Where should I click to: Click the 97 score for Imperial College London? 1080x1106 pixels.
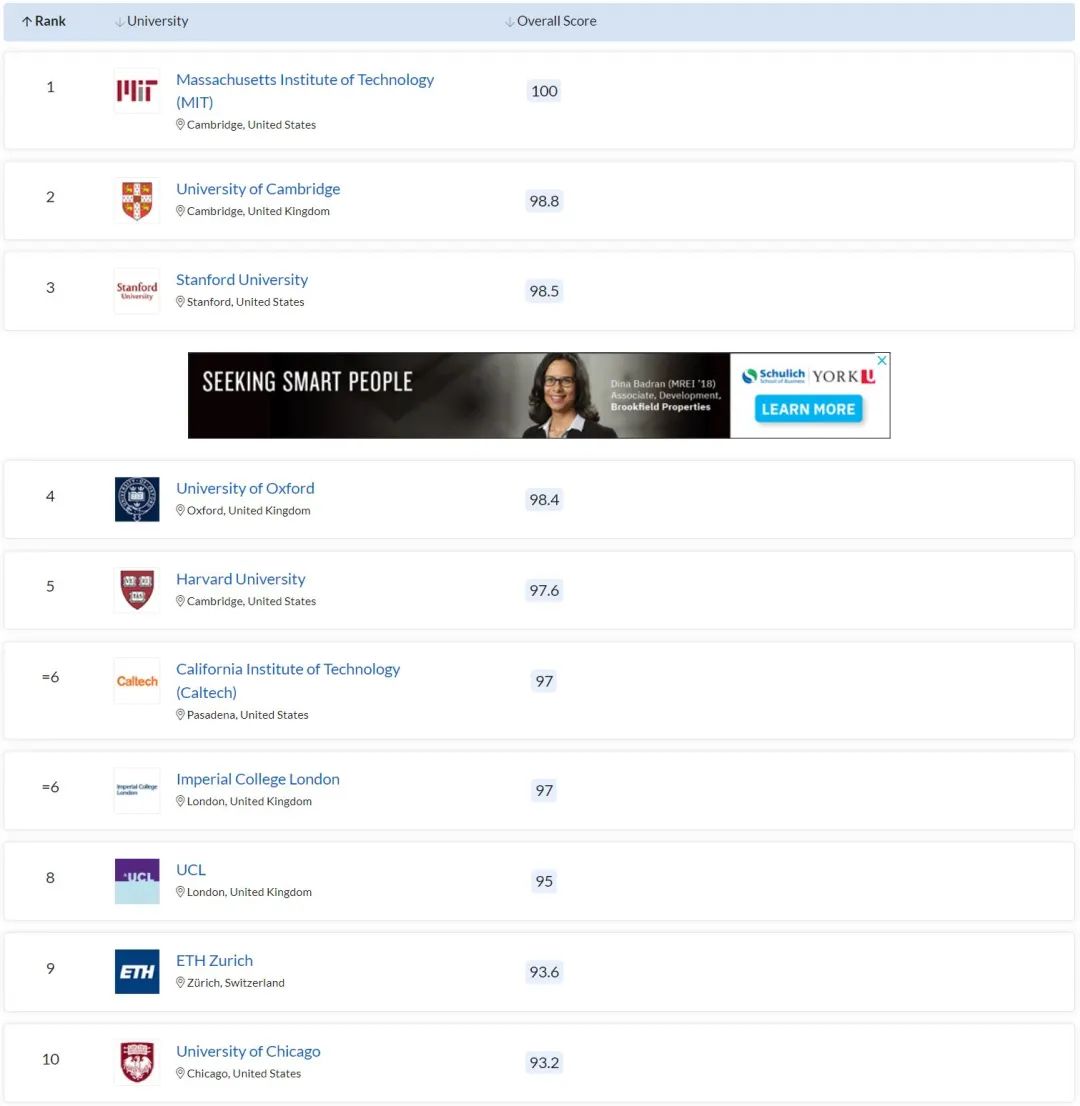tap(544, 791)
